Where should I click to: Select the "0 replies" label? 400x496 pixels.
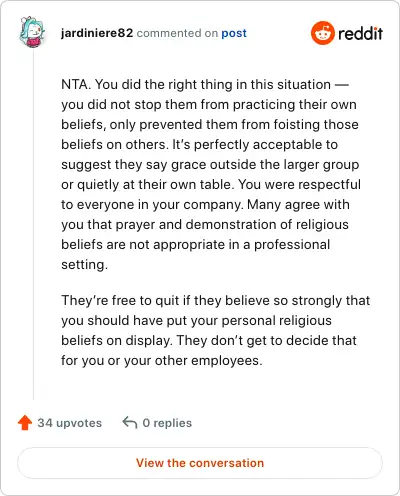point(167,423)
